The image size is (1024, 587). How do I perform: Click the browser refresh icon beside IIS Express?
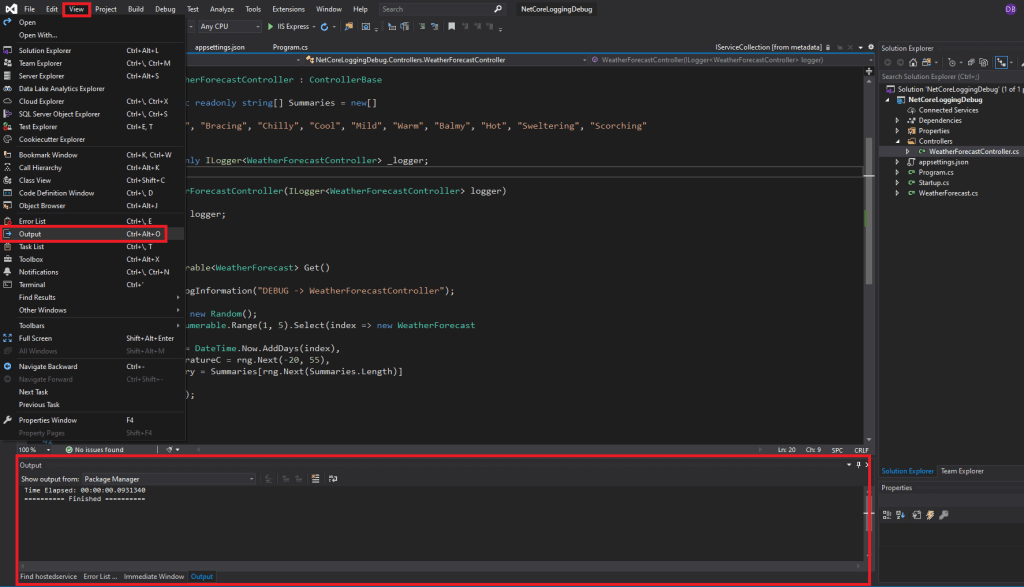322,26
